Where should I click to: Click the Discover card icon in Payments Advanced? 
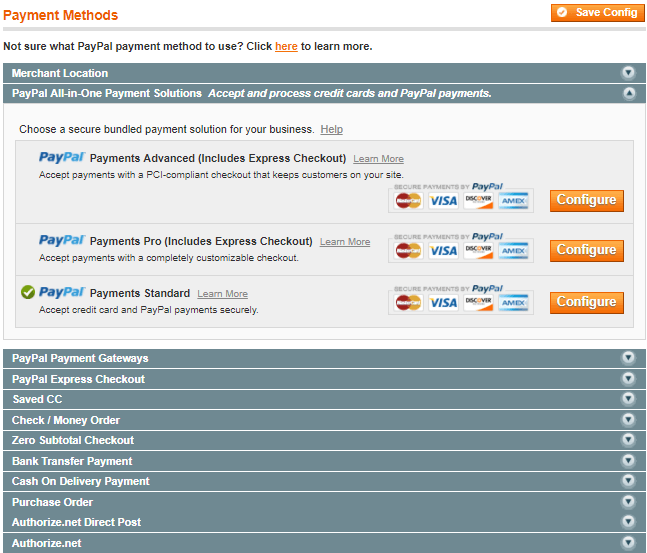(478, 201)
